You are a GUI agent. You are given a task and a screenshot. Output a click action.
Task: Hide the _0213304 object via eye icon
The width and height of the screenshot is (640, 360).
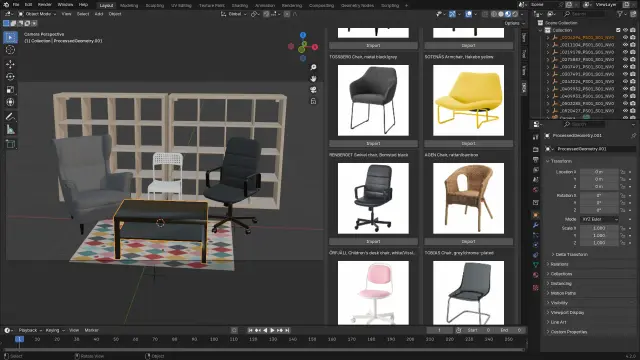click(625, 45)
